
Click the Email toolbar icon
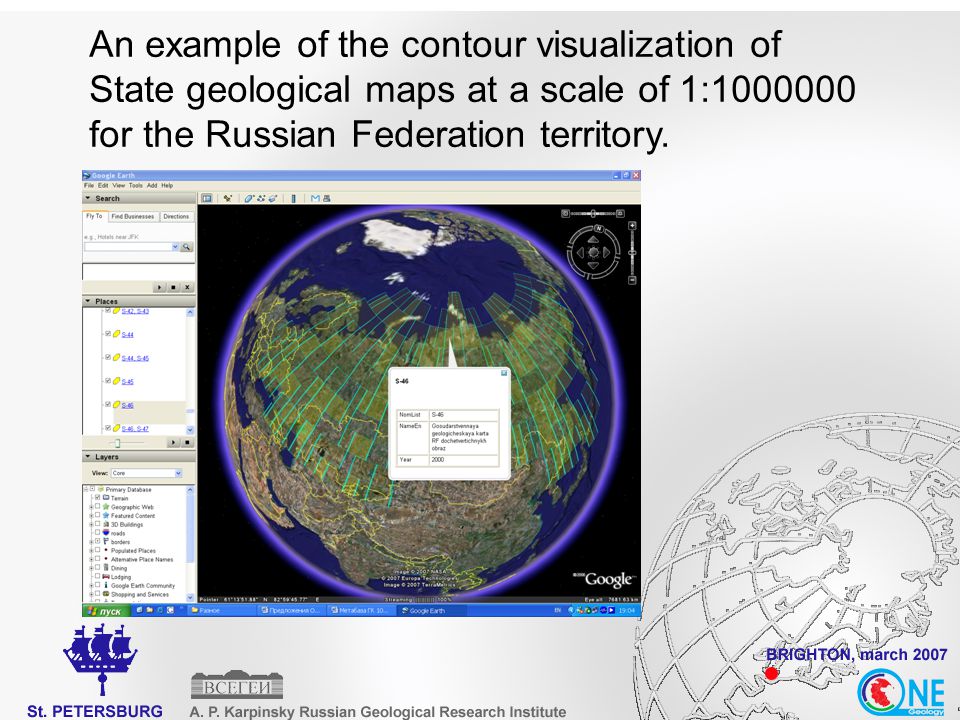[315, 198]
